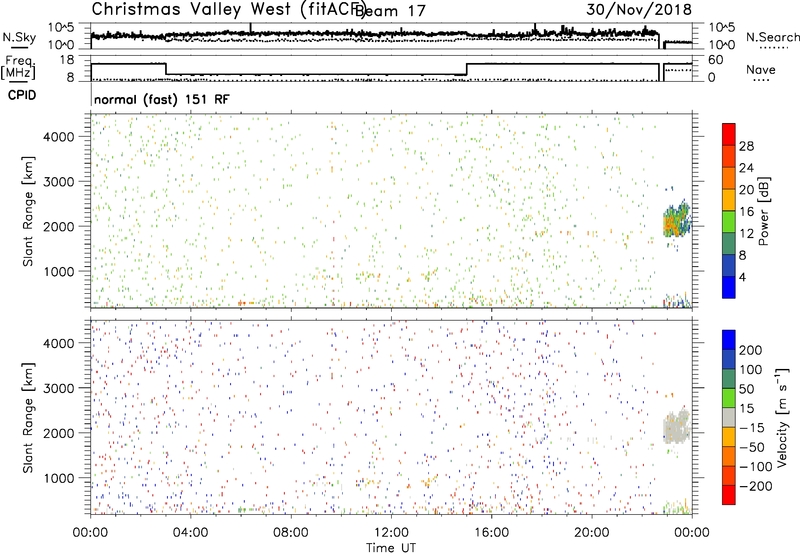Click the '60' tick on the Nave axis
800x554 pixels.
tap(716, 60)
